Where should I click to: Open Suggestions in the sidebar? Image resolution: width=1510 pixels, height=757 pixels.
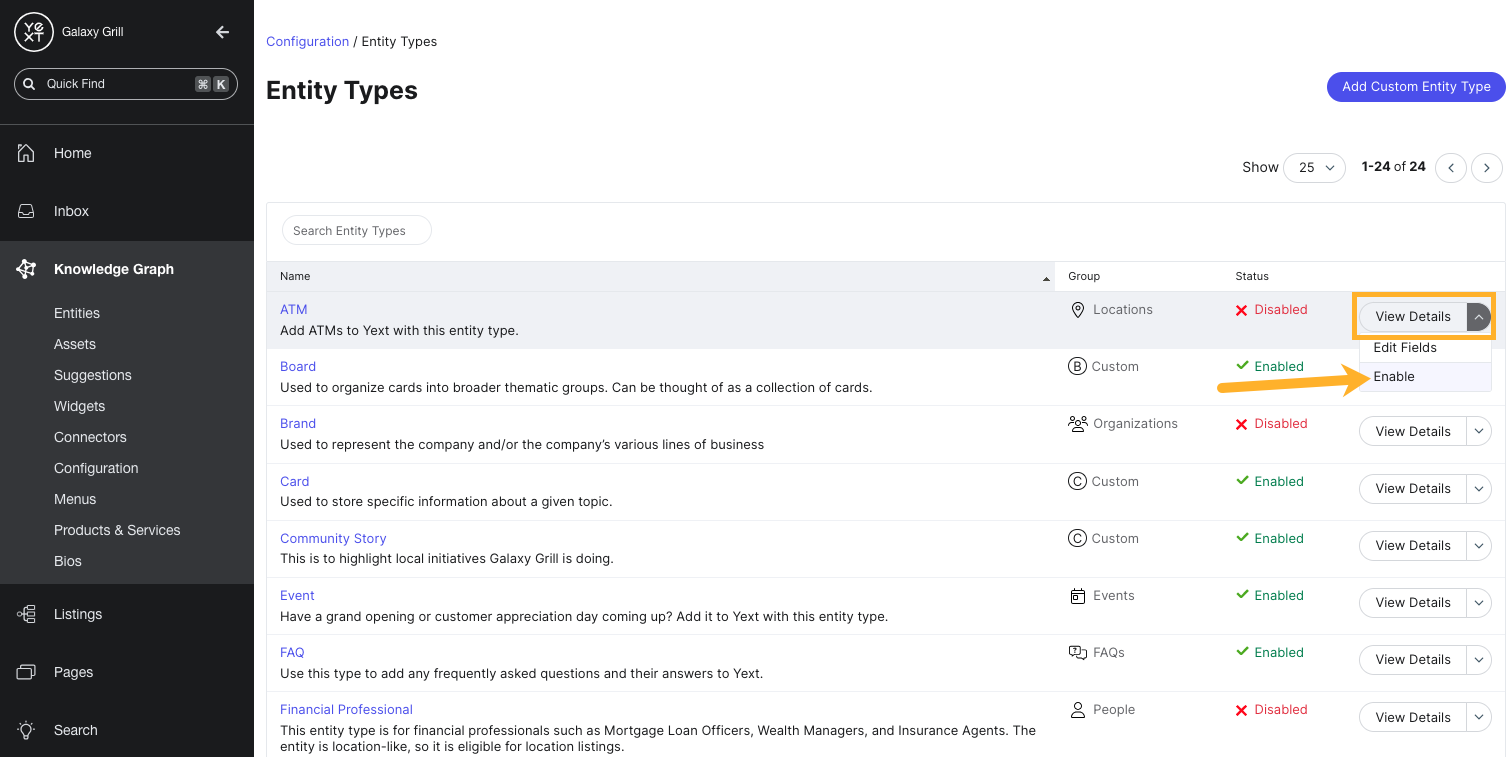pos(93,375)
